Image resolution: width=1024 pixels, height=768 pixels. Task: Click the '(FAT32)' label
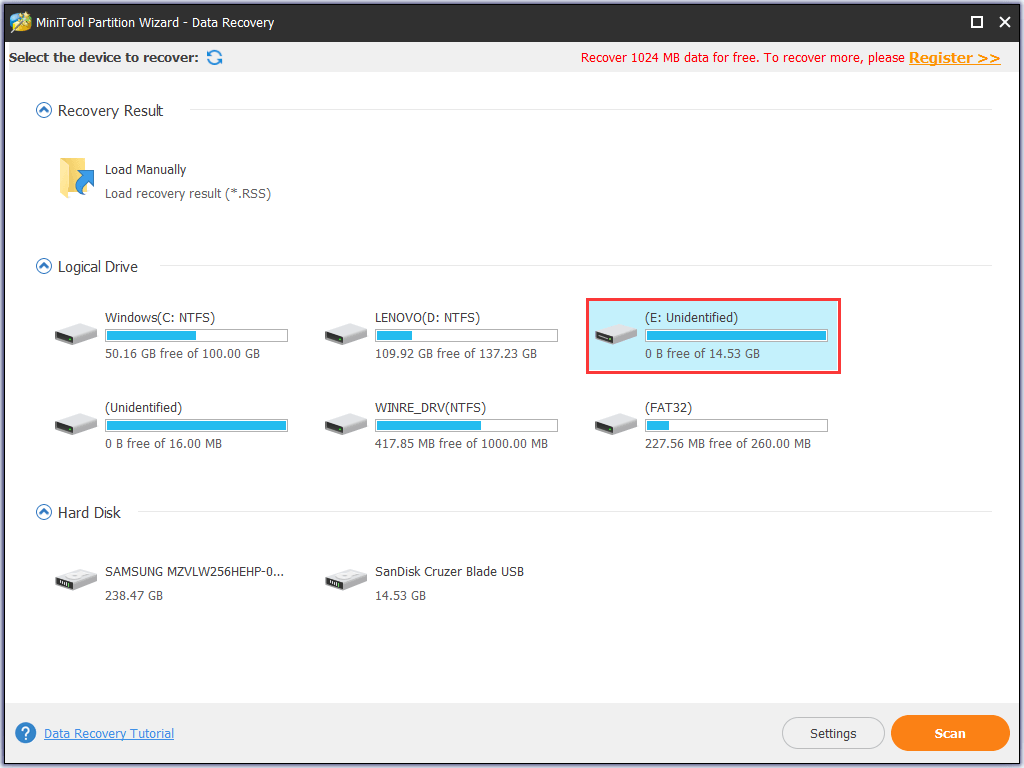coord(668,408)
